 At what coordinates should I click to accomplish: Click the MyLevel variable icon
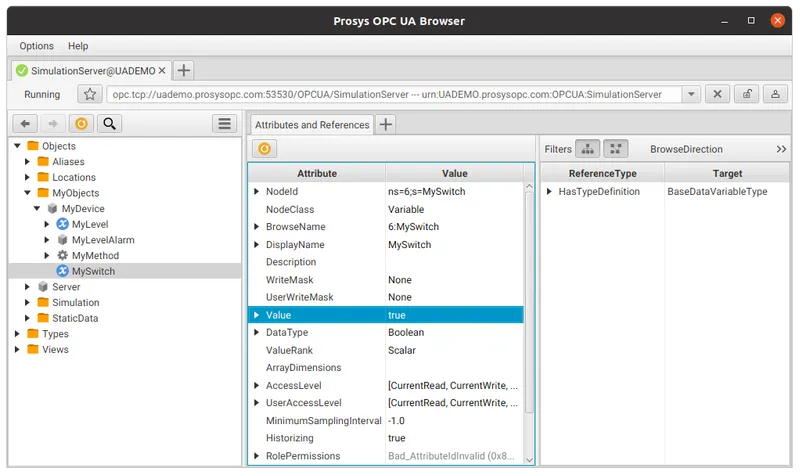click(x=62, y=224)
